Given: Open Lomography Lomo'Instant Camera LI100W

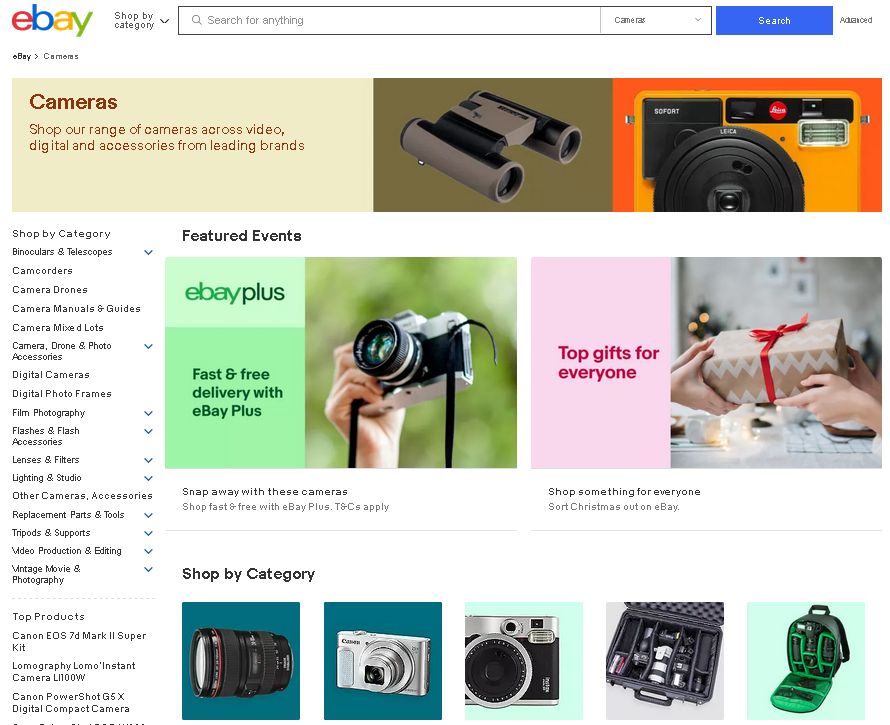Looking at the screenshot, I should [74, 672].
